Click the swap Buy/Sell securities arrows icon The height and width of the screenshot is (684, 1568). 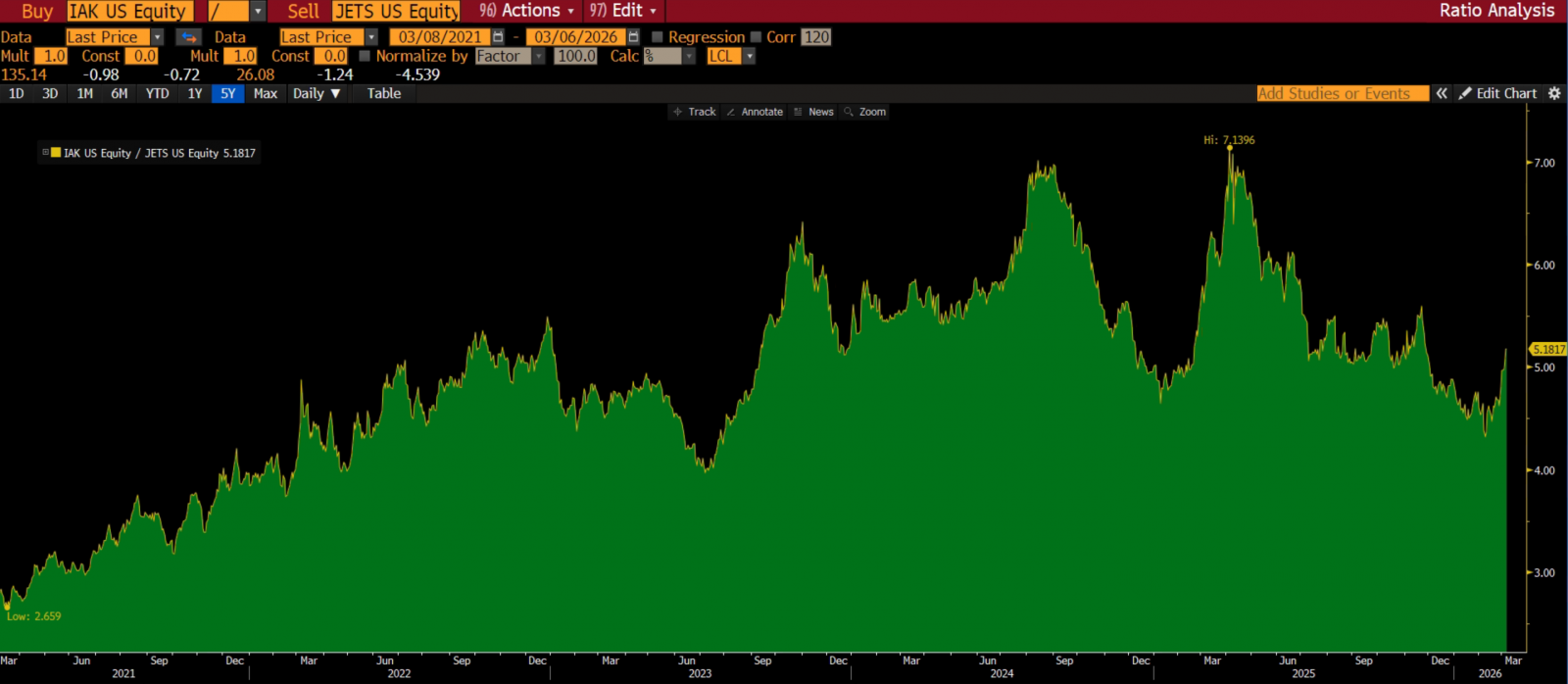pyautogui.click(x=188, y=37)
